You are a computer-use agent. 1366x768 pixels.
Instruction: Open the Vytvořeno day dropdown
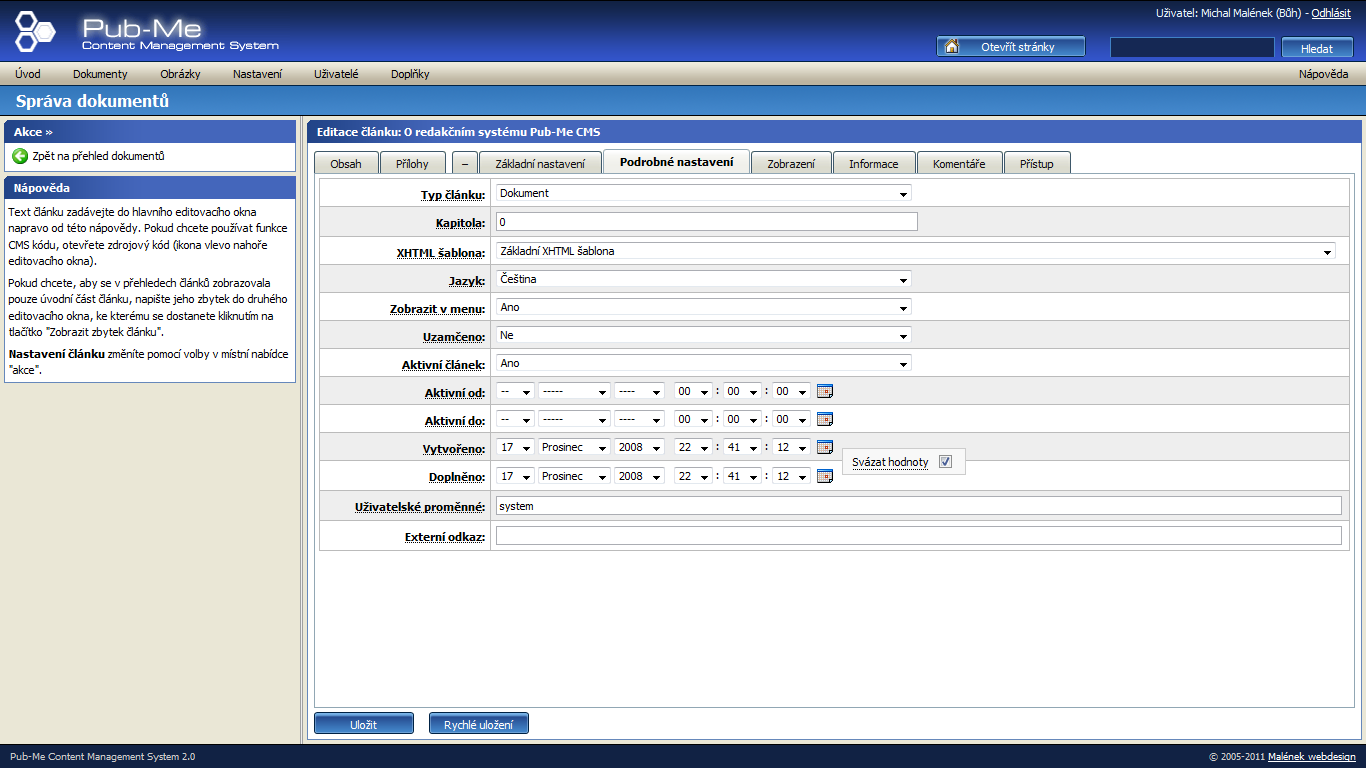[516, 448]
